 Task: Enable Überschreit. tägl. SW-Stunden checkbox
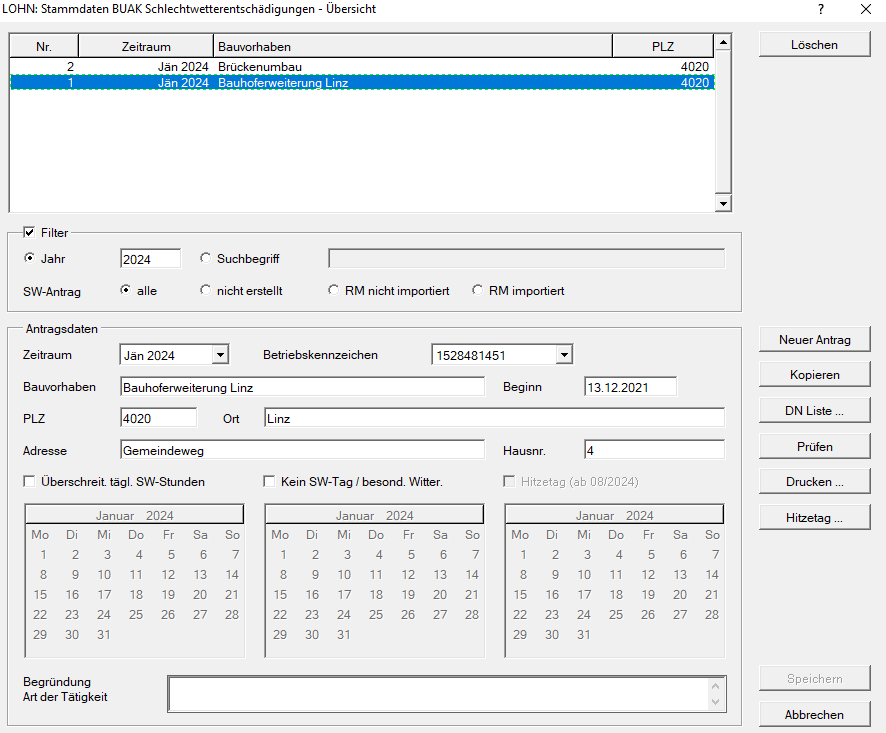(29, 482)
